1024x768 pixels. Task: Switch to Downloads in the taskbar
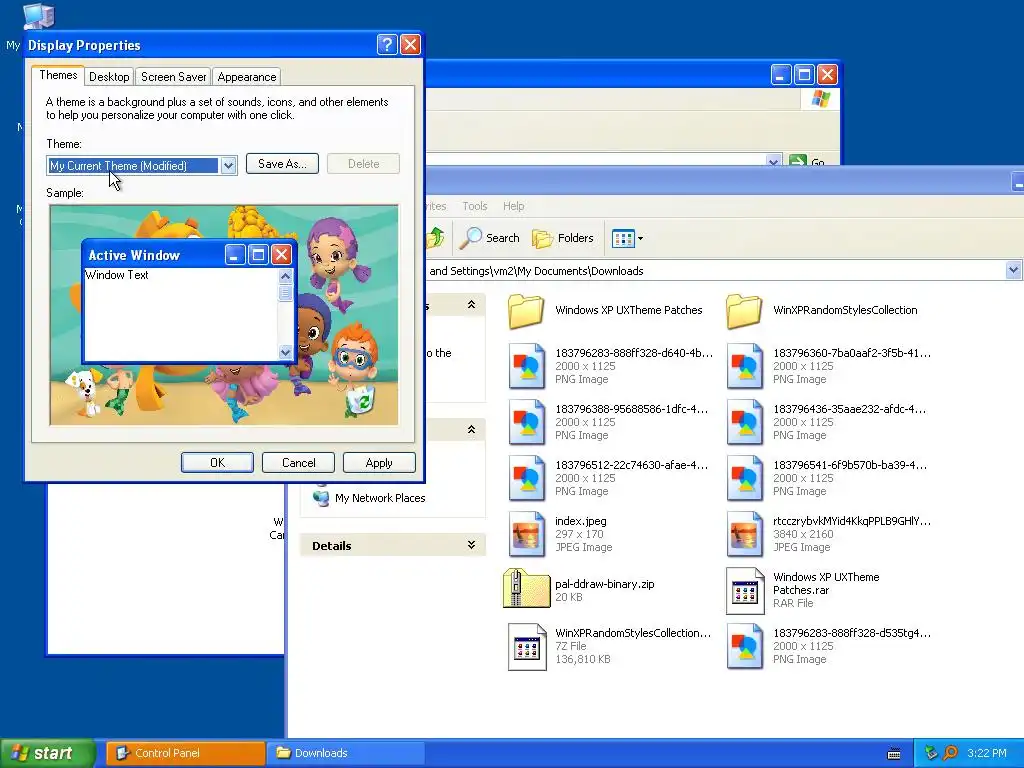[x=346, y=753]
